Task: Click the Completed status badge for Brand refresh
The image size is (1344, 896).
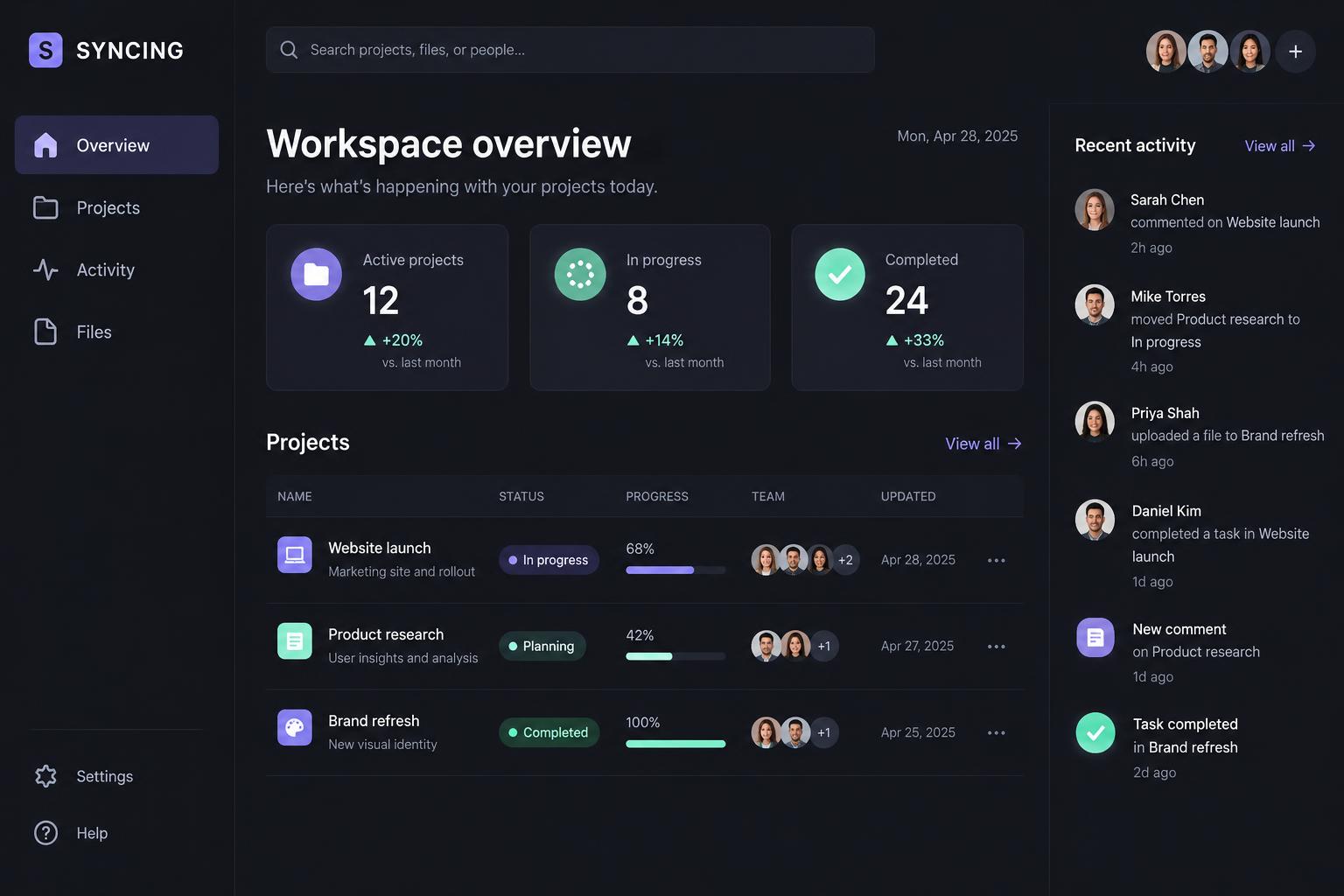Action: pos(549,732)
